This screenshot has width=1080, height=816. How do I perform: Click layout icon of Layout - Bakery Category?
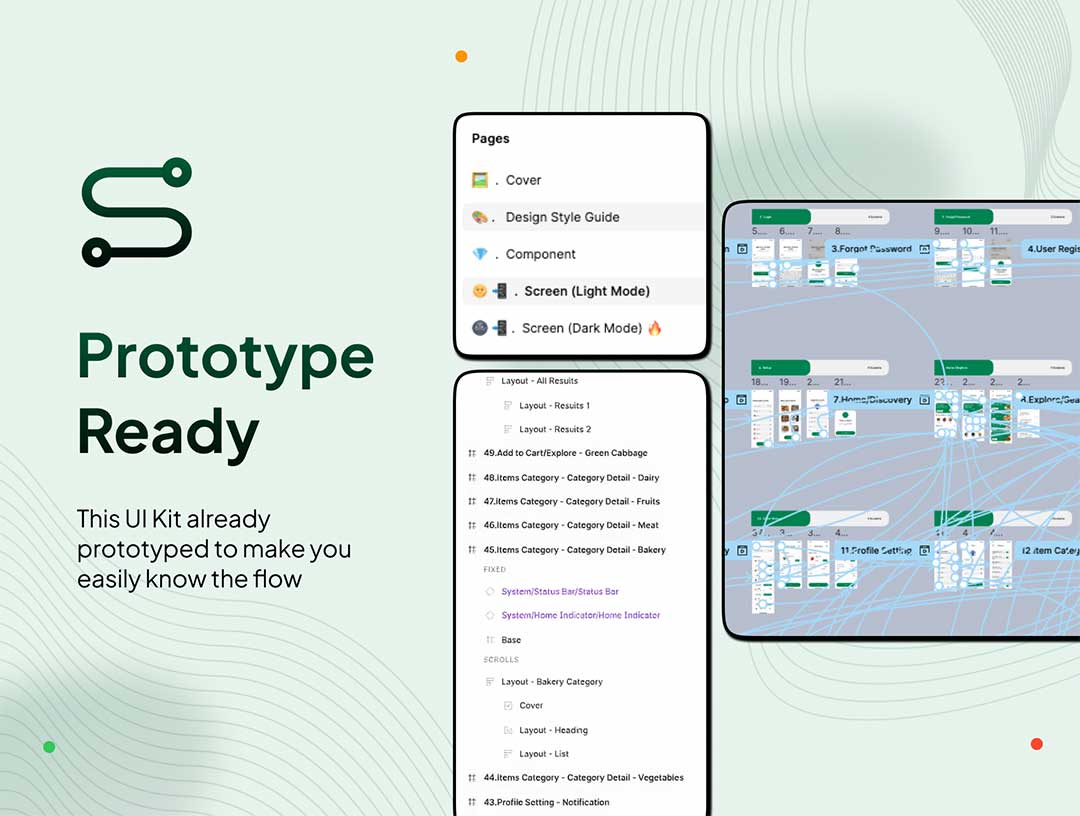pos(490,682)
